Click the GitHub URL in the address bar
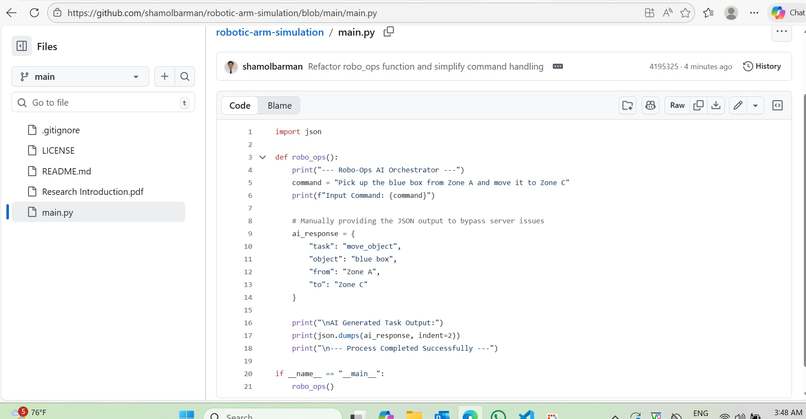The width and height of the screenshot is (806, 419). click(222, 13)
